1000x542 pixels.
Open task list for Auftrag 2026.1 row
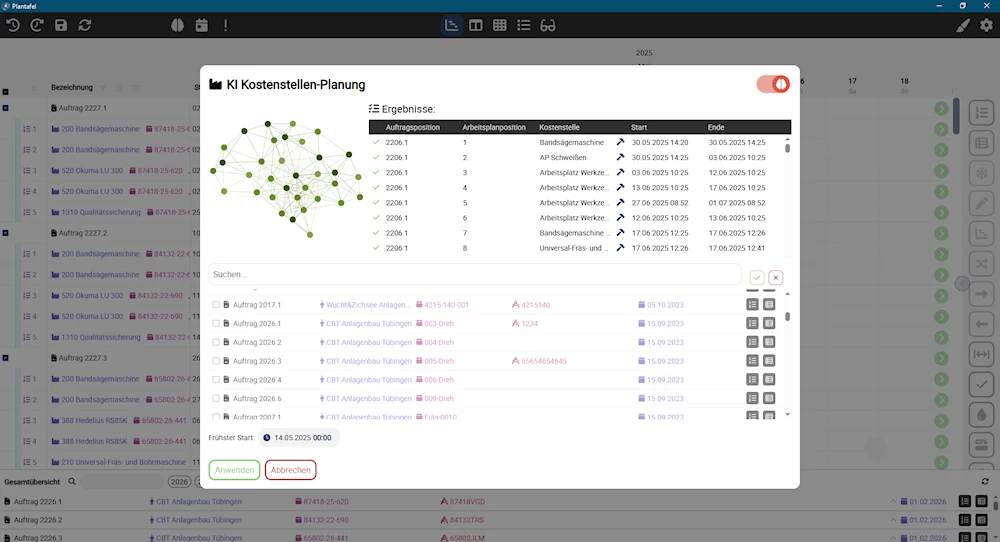[752, 324]
